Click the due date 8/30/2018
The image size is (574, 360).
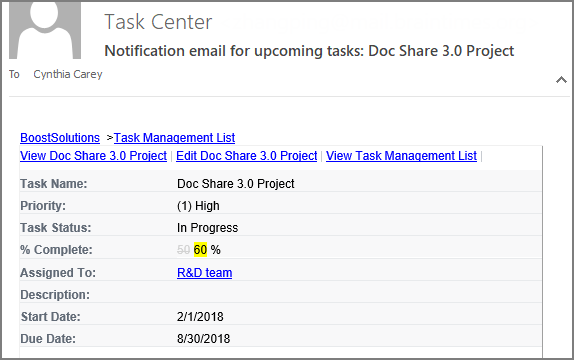[203, 339]
